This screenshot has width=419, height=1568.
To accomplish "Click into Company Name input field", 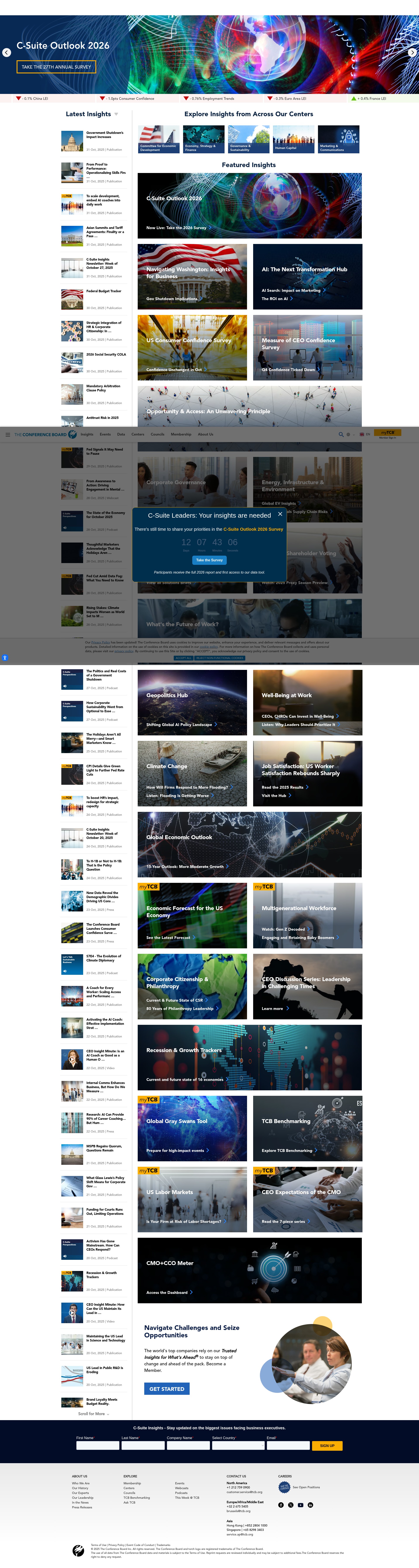I will [189, 1446].
